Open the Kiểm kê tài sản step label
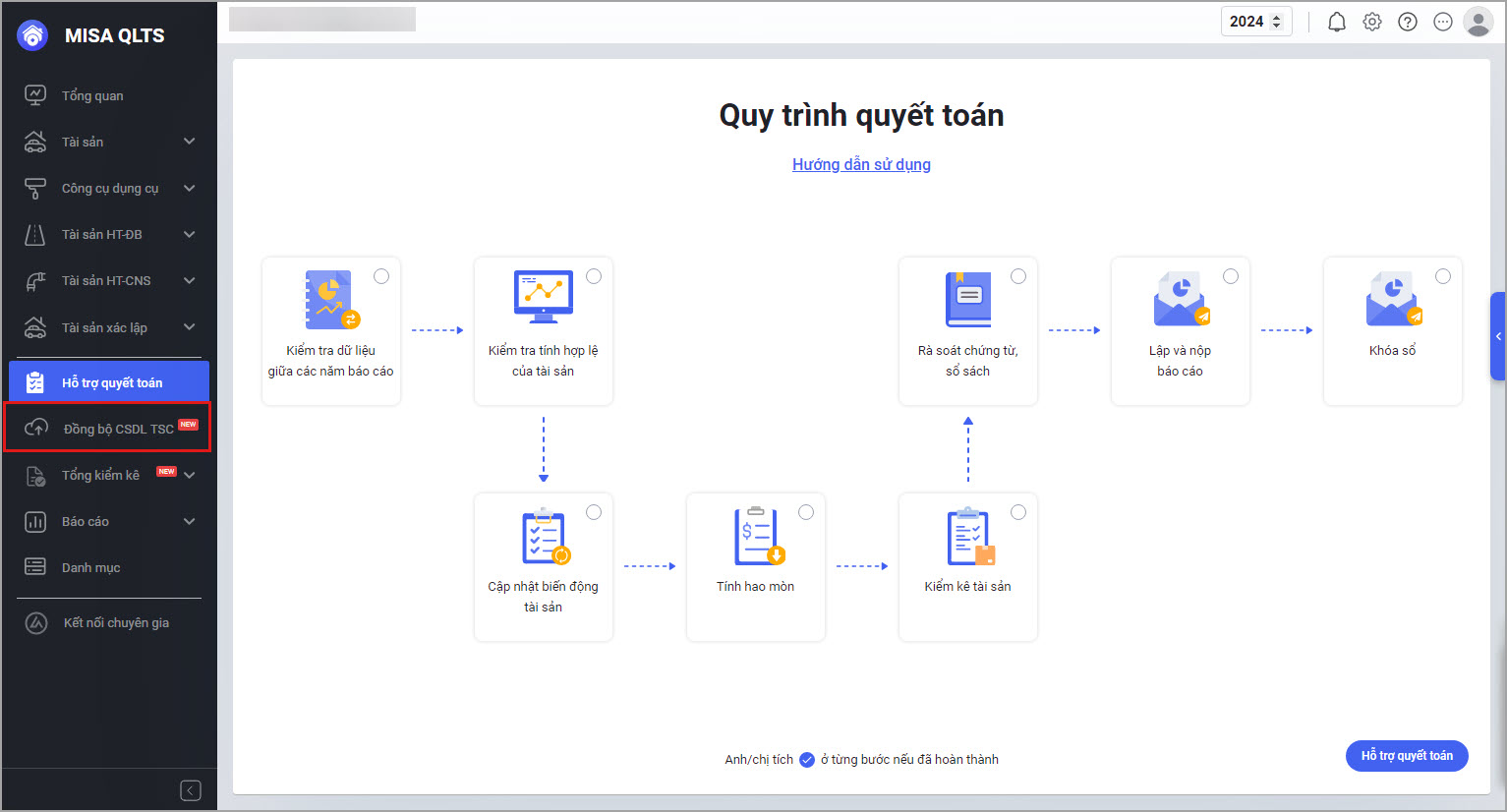 tap(967, 586)
